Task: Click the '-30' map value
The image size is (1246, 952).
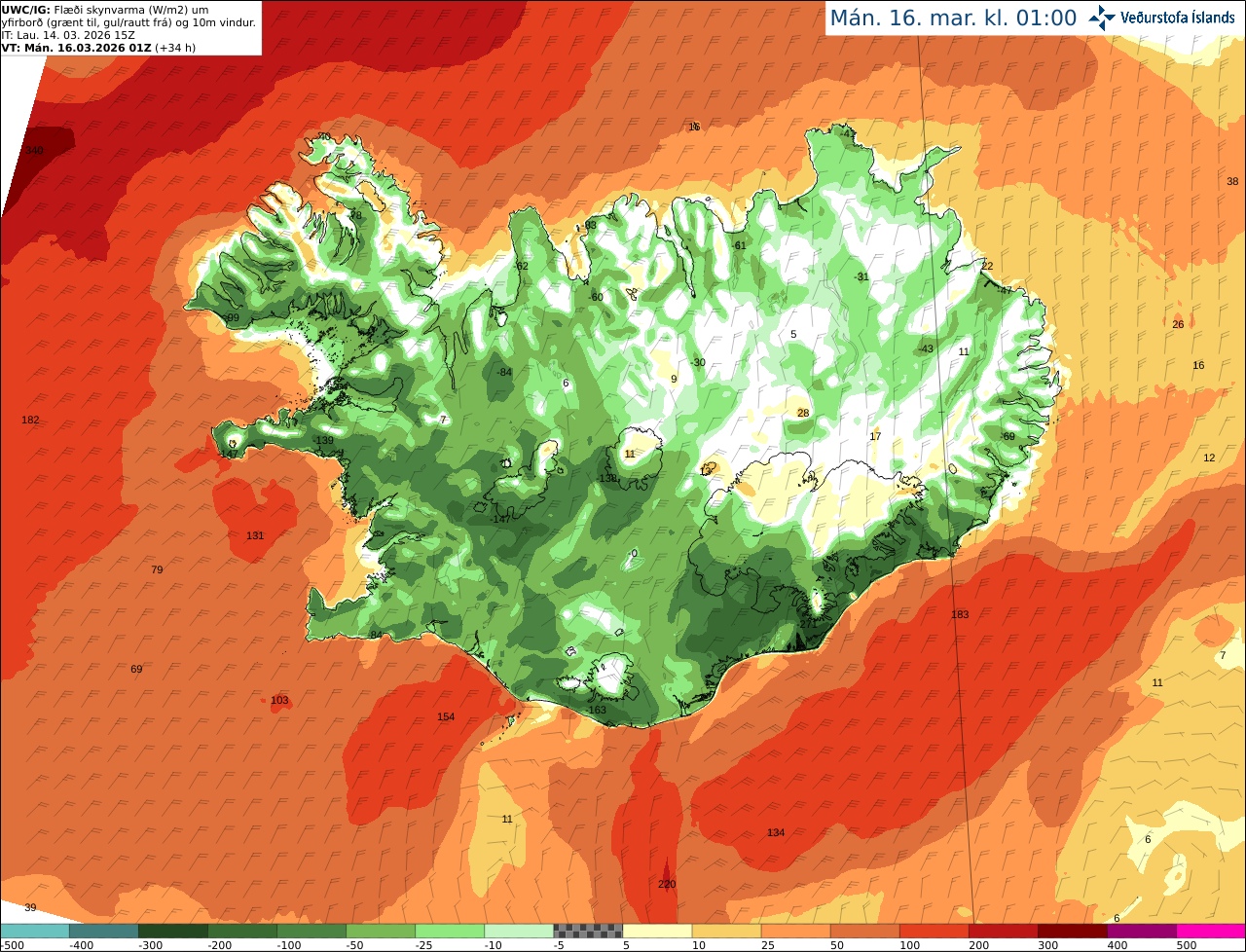Action: click(x=698, y=363)
